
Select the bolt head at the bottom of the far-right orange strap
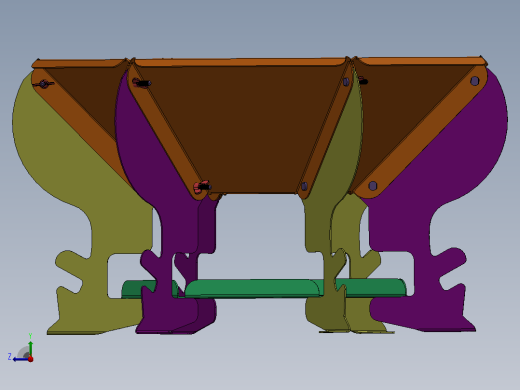tap(373, 185)
